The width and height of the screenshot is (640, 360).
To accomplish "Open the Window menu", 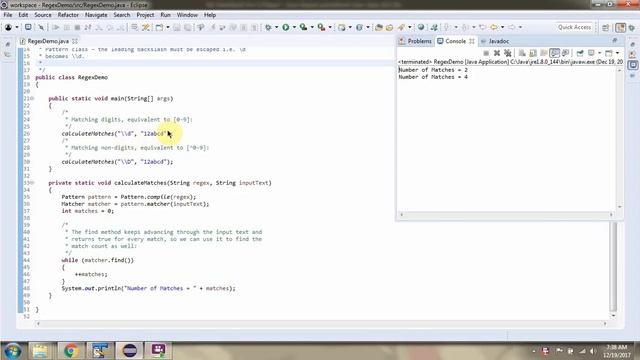I will pyautogui.click(x=187, y=15).
